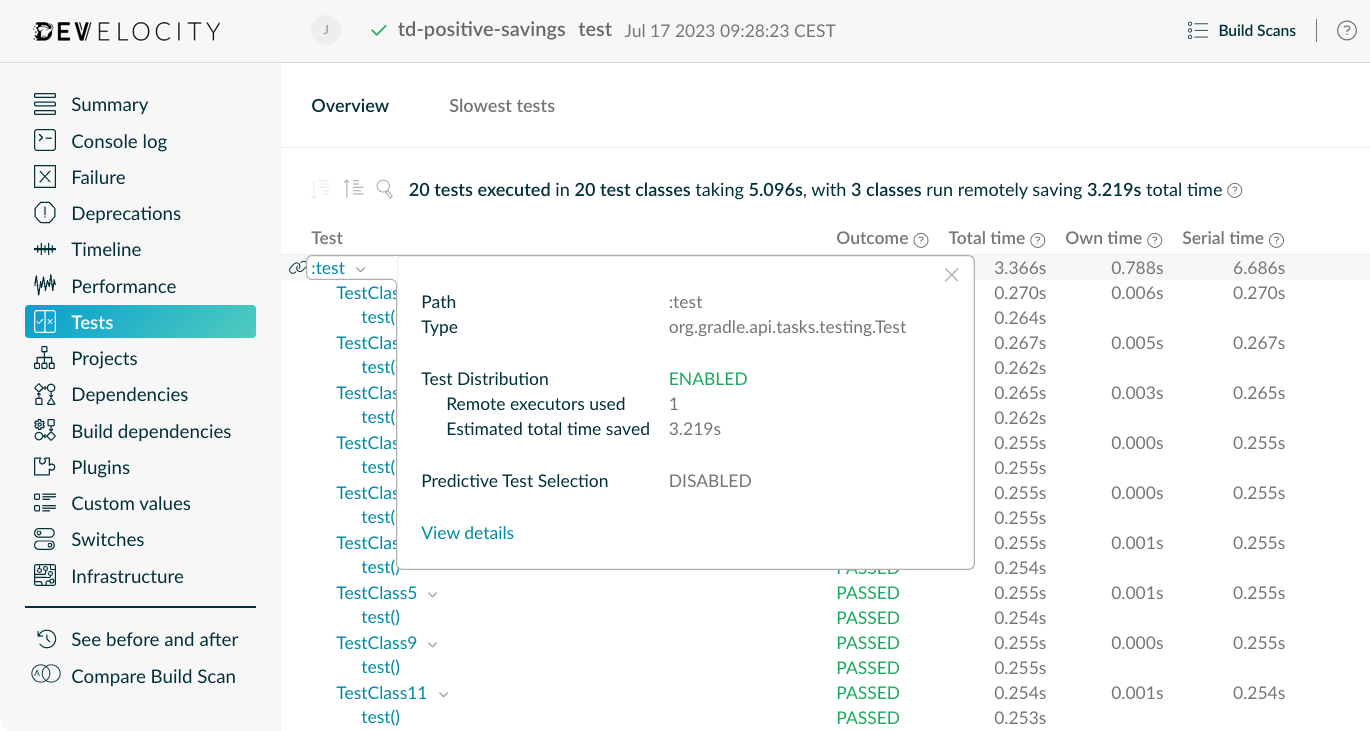
Task: Switch to the Slowest tests tab
Action: [x=502, y=106]
